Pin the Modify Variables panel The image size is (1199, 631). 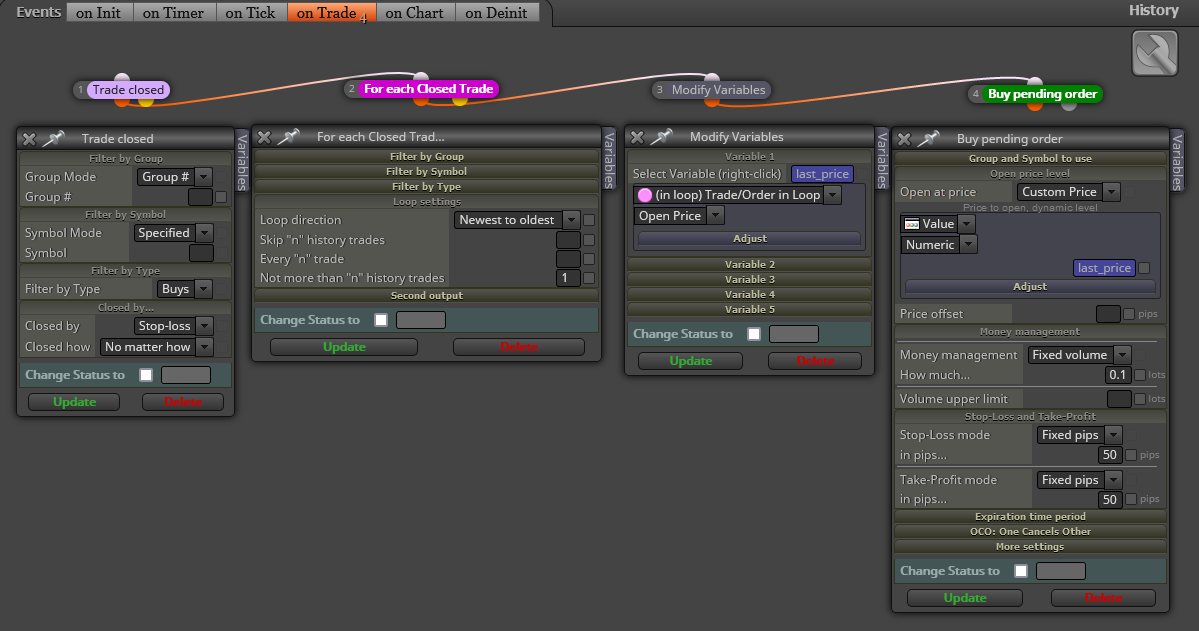[x=661, y=137]
